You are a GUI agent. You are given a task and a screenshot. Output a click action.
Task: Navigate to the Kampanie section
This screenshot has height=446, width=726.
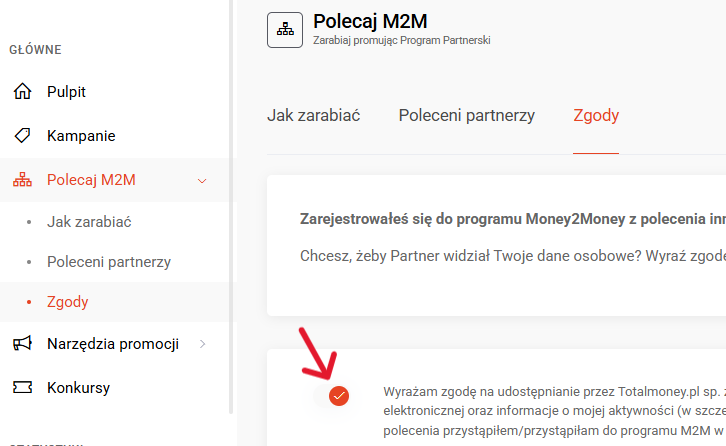(81, 136)
